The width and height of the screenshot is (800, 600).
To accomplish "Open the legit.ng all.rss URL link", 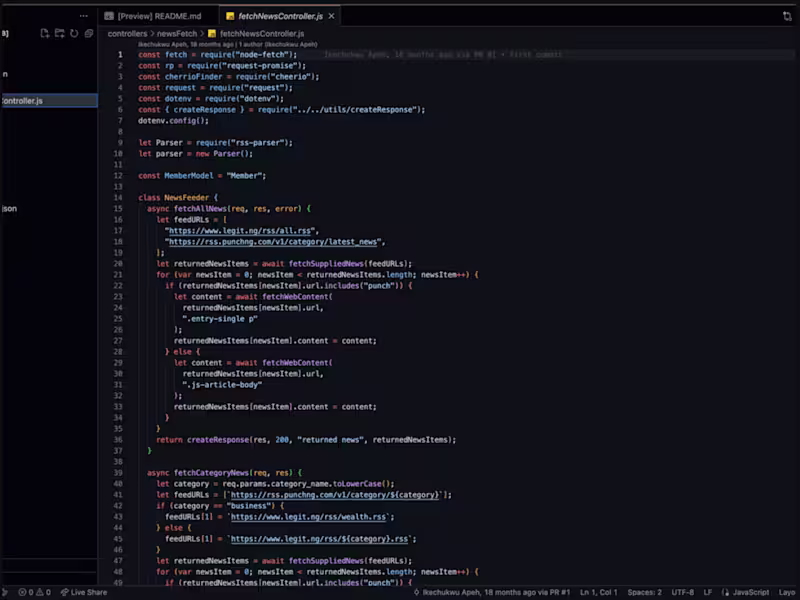I will tap(239, 231).
